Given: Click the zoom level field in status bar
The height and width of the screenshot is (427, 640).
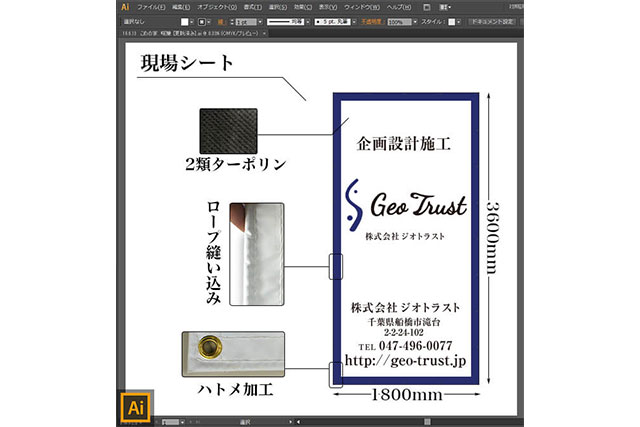Looking at the screenshot, I should pyautogui.click(x=170, y=422).
